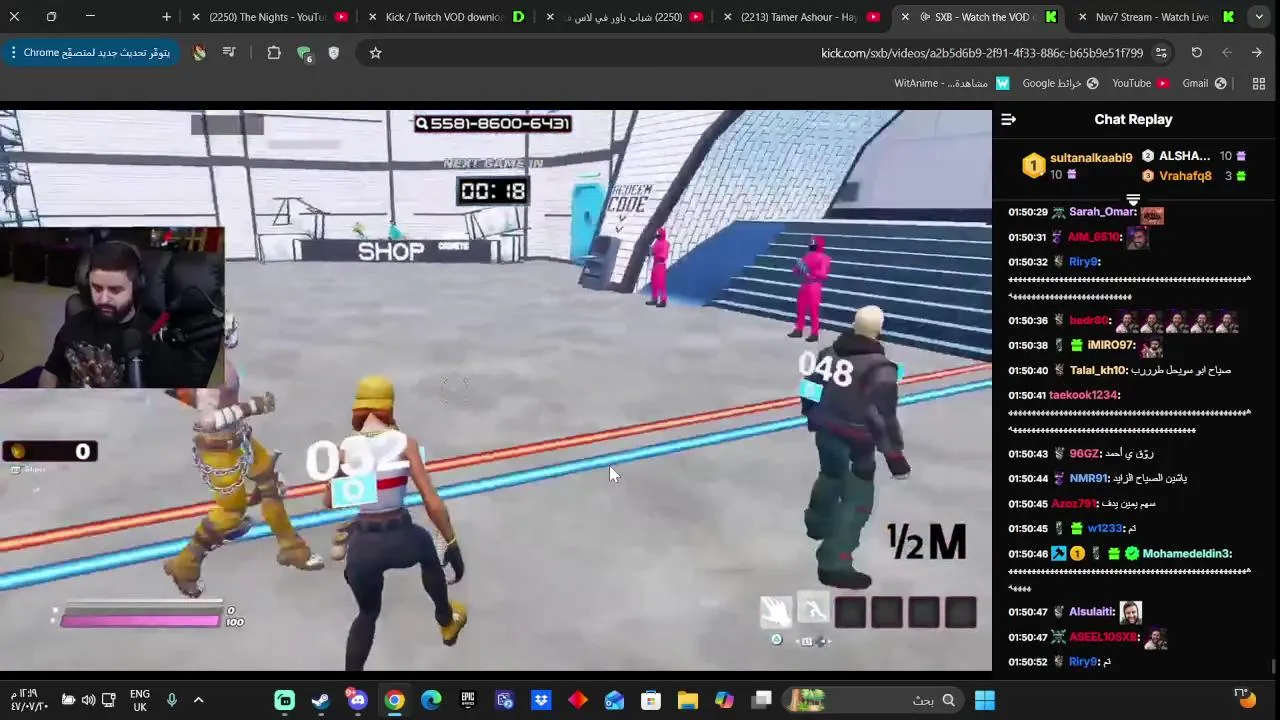Image resolution: width=1280 pixels, height=720 pixels.
Task: Reload the page with refresh icon
Action: click(x=1196, y=53)
